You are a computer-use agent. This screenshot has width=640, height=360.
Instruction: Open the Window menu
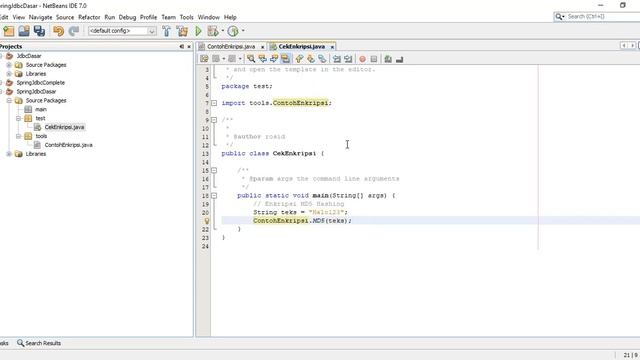(209, 17)
